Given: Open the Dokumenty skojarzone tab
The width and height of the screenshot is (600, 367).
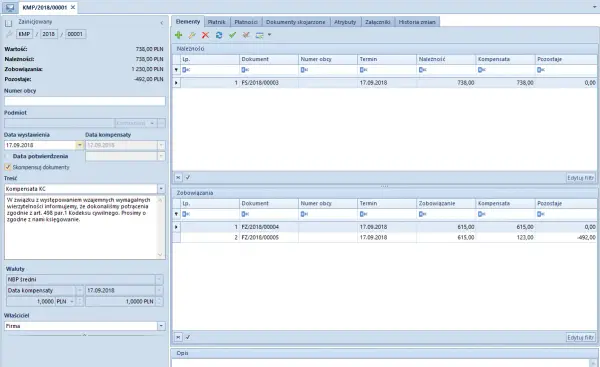Looking at the screenshot, I should pyautogui.click(x=295, y=22).
